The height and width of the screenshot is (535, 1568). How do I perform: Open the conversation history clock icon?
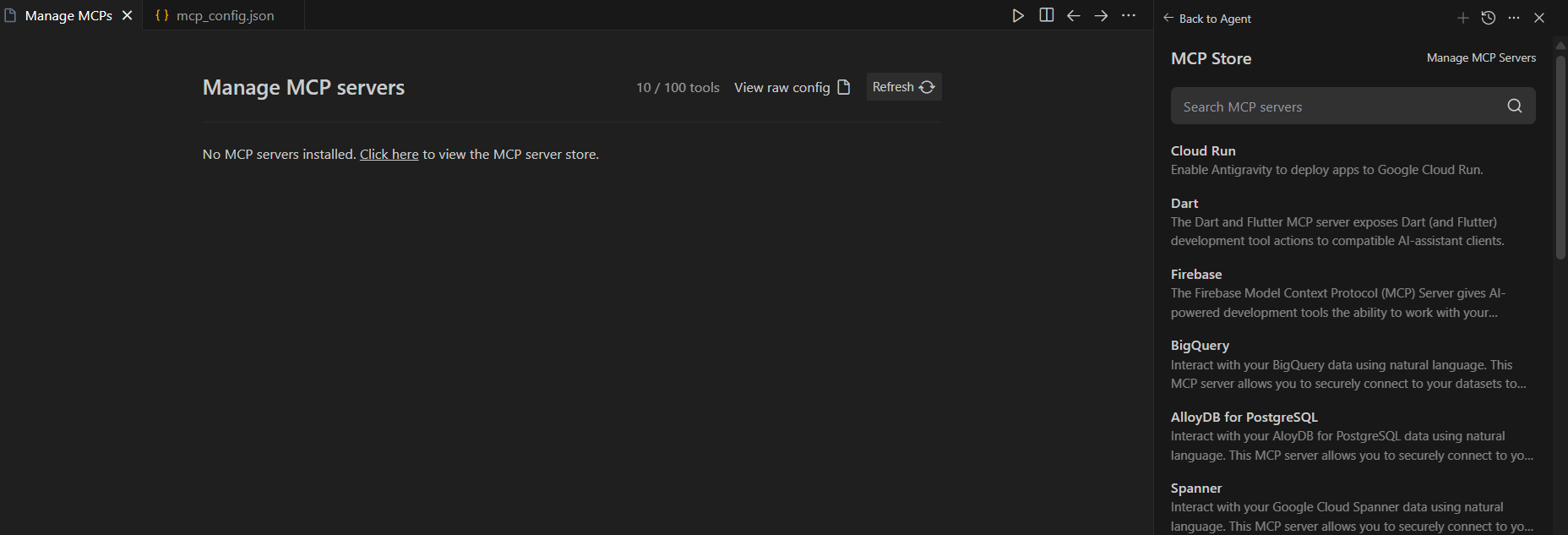click(x=1489, y=18)
